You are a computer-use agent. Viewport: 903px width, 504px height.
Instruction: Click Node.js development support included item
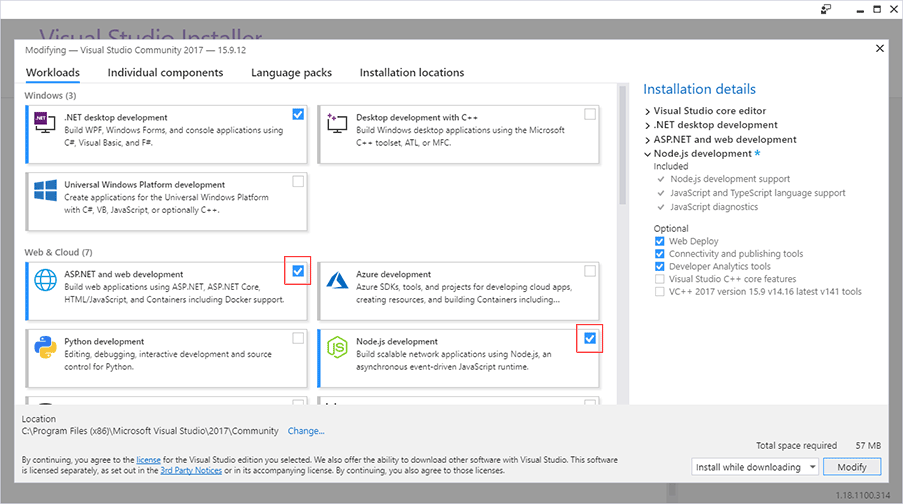tap(730, 179)
